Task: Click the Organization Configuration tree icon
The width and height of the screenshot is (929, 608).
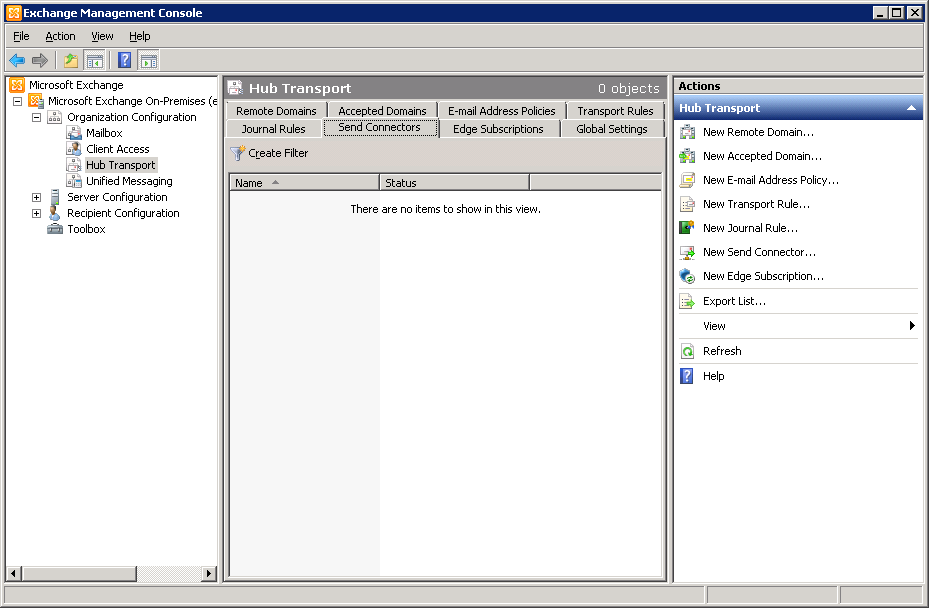Action: click(55, 117)
